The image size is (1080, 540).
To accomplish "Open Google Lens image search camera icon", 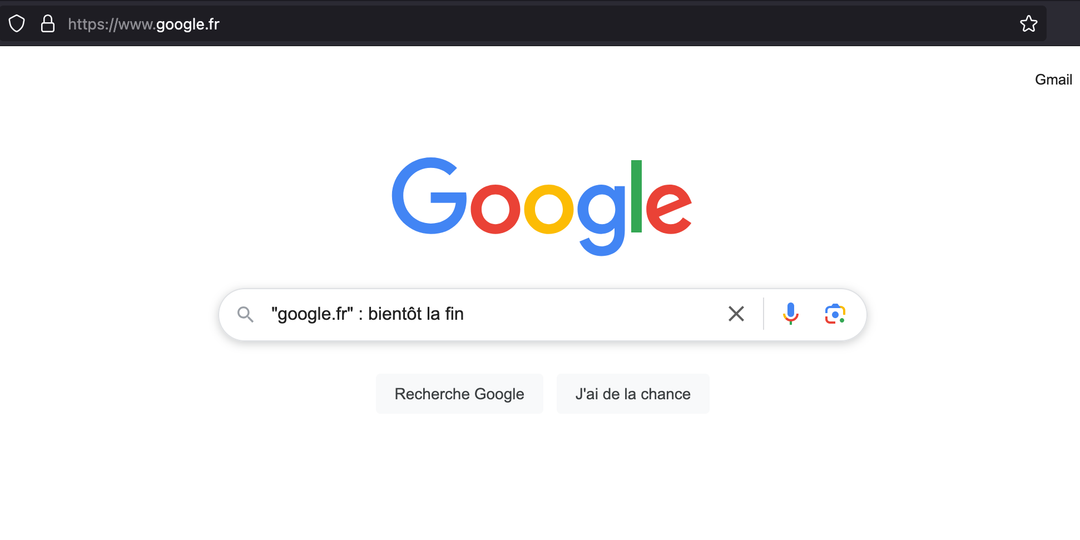I will 835,314.
